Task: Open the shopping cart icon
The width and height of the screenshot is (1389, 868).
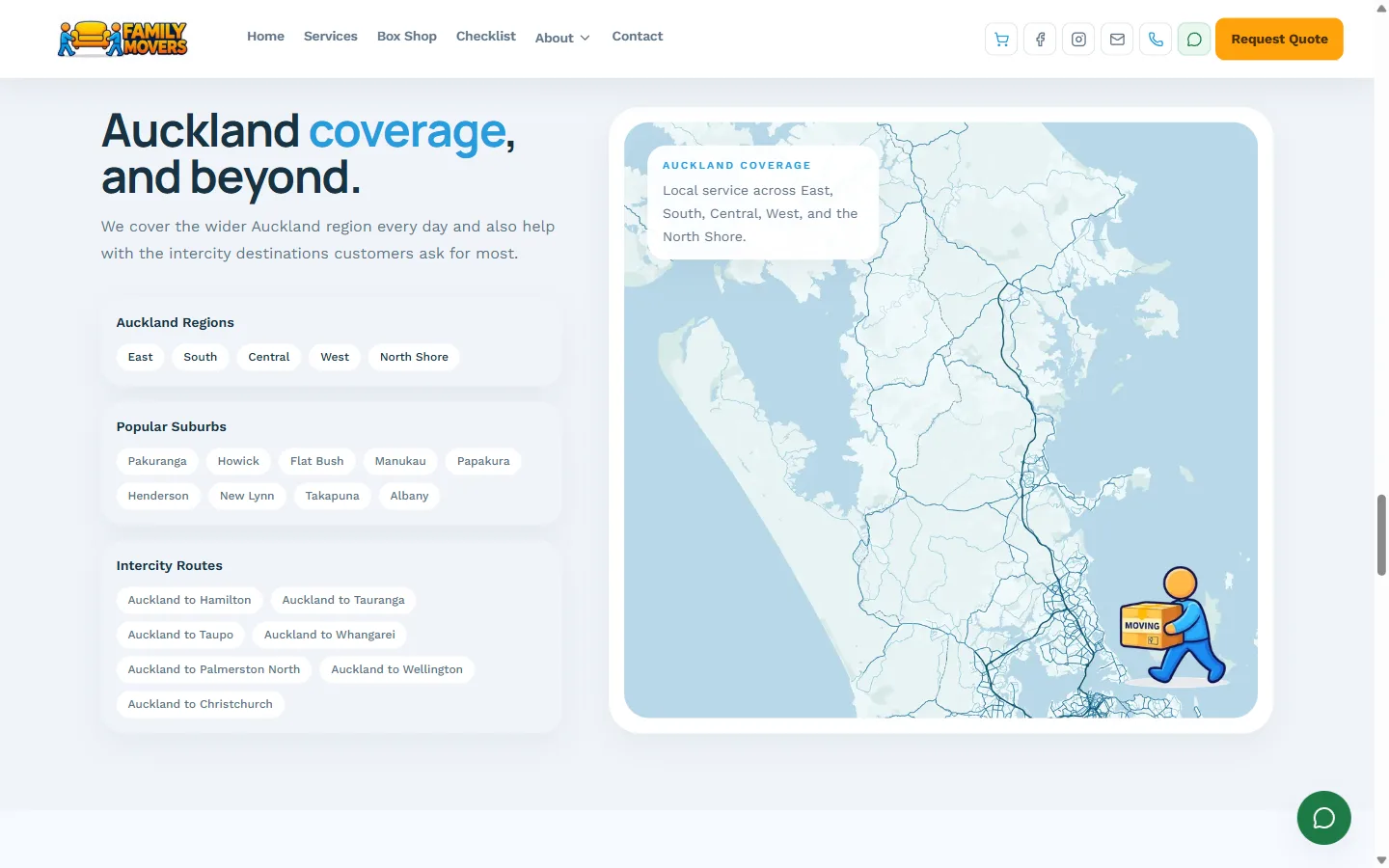Action: (x=1001, y=40)
